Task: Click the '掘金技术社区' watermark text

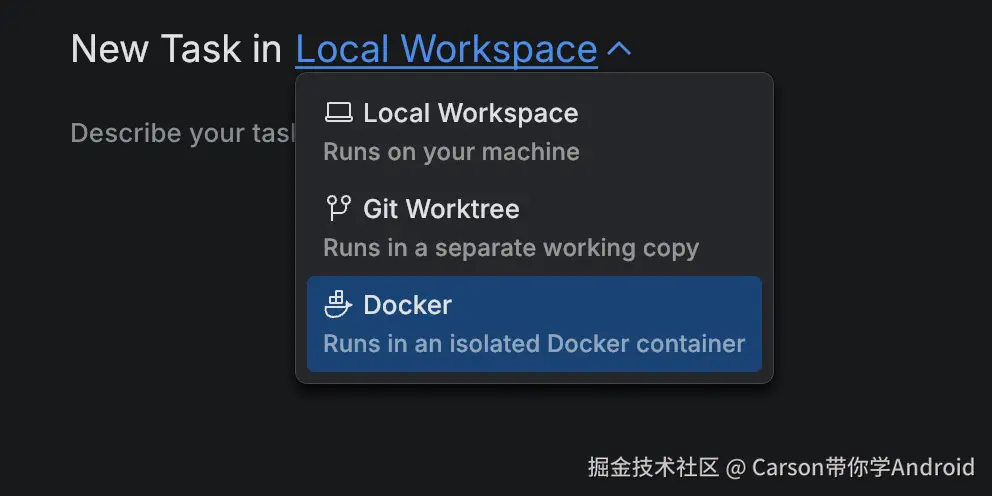Action: 654,468
